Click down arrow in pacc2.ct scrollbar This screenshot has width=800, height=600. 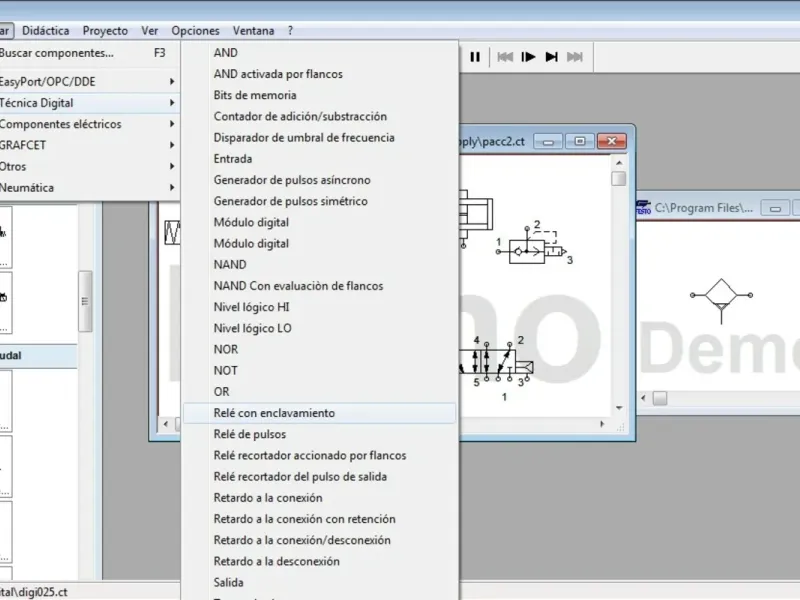619,408
